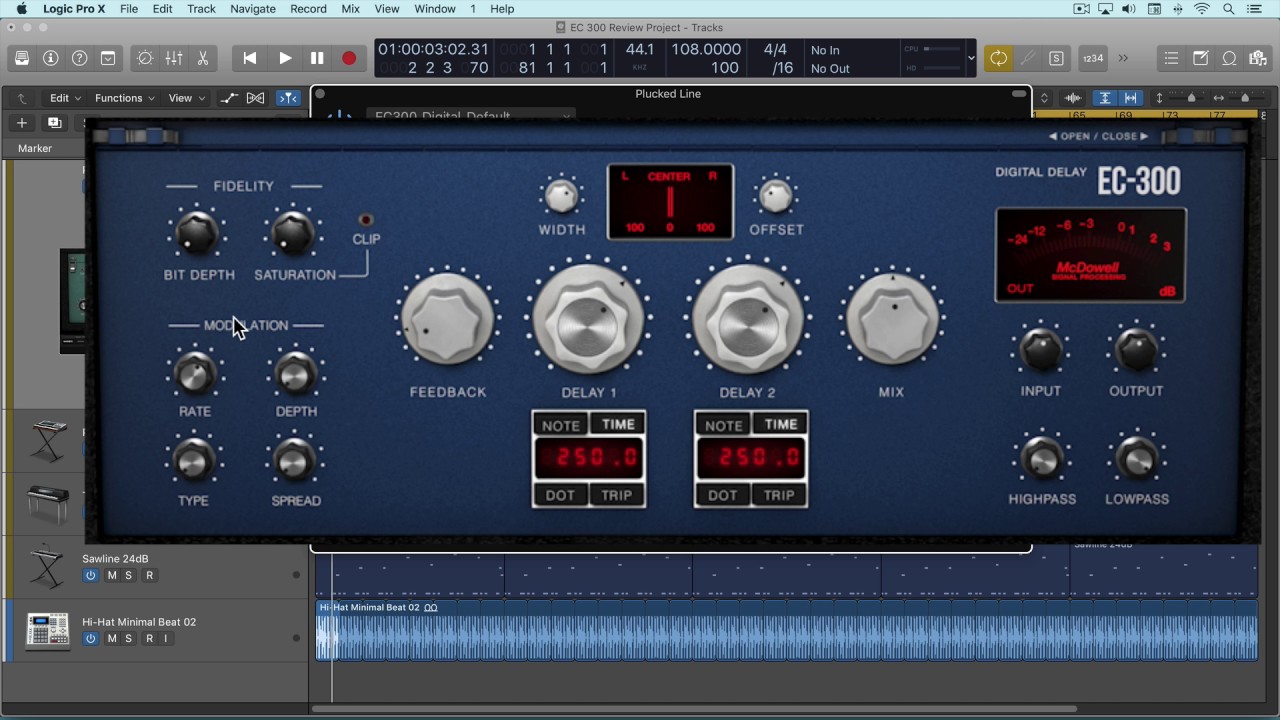Screen dimensions: 1280x720
Task: Add a new track plus button
Action: (x=21, y=123)
